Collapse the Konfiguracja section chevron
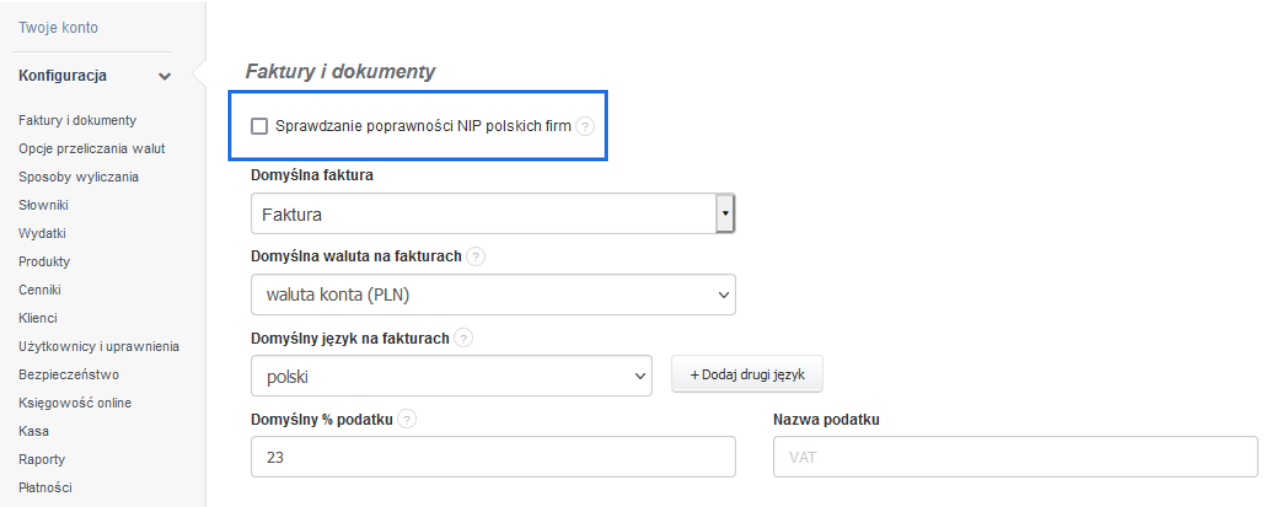Image resolution: width=1279 pixels, height=507 pixels. [165, 76]
